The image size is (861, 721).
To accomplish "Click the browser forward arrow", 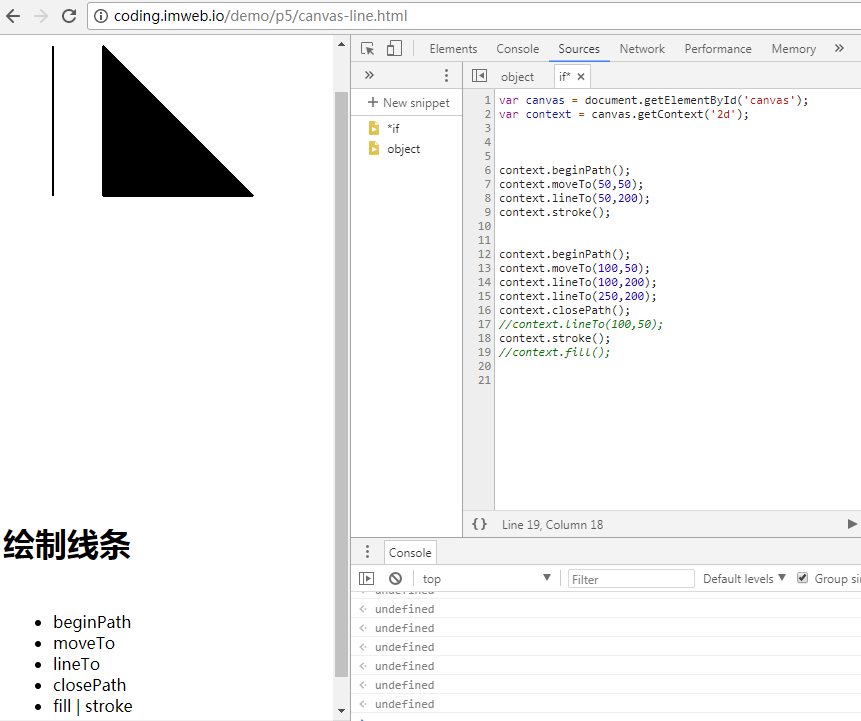I will tap(41, 16).
